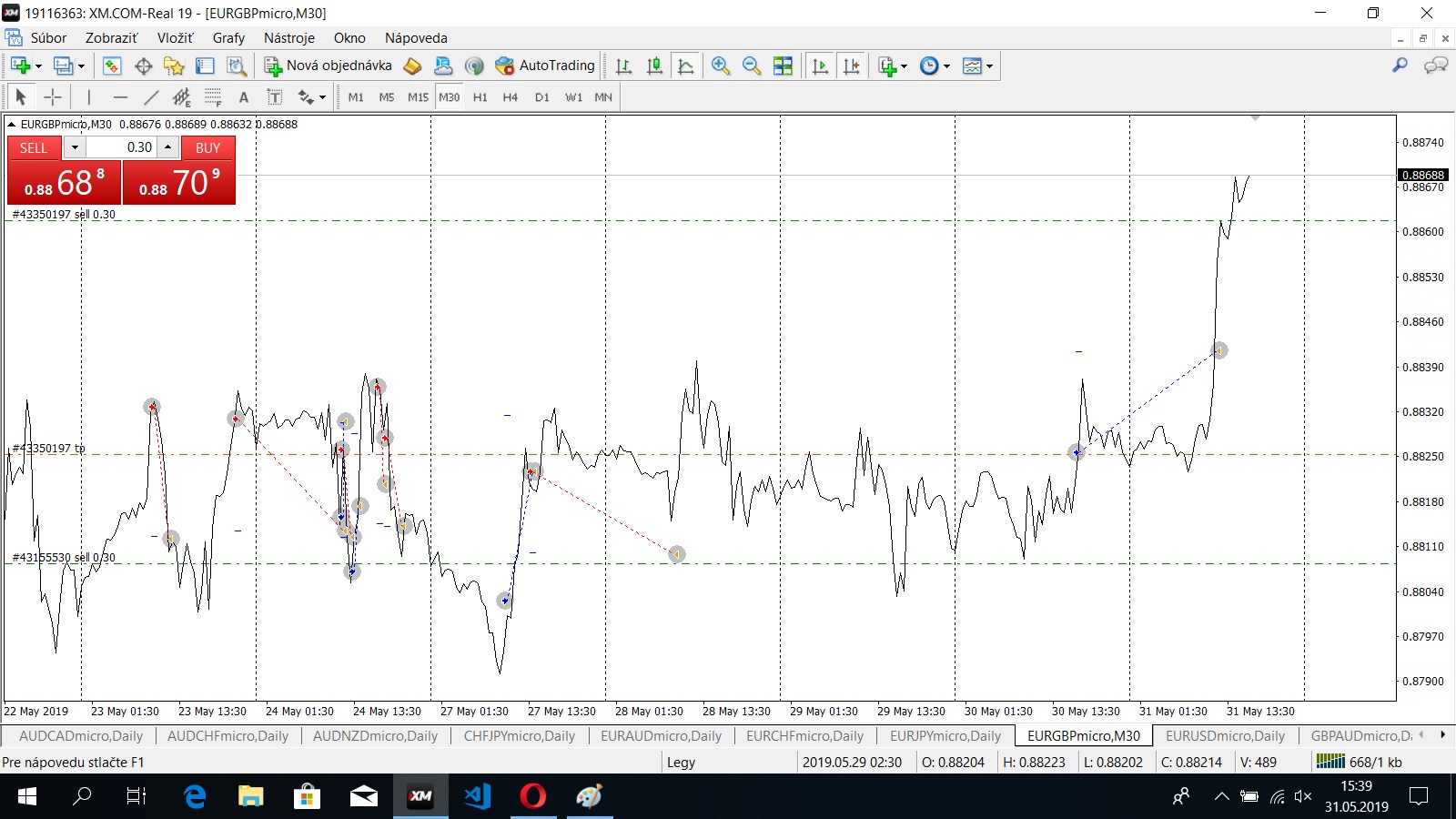Insert a text label
1456x819 pixels.
point(274,96)
